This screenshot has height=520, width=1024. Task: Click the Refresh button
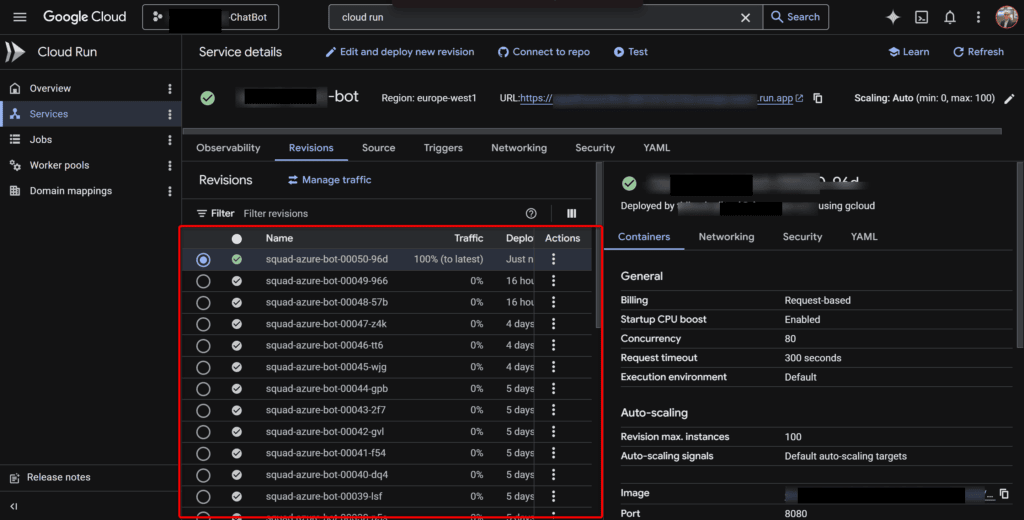coord(978,52)
